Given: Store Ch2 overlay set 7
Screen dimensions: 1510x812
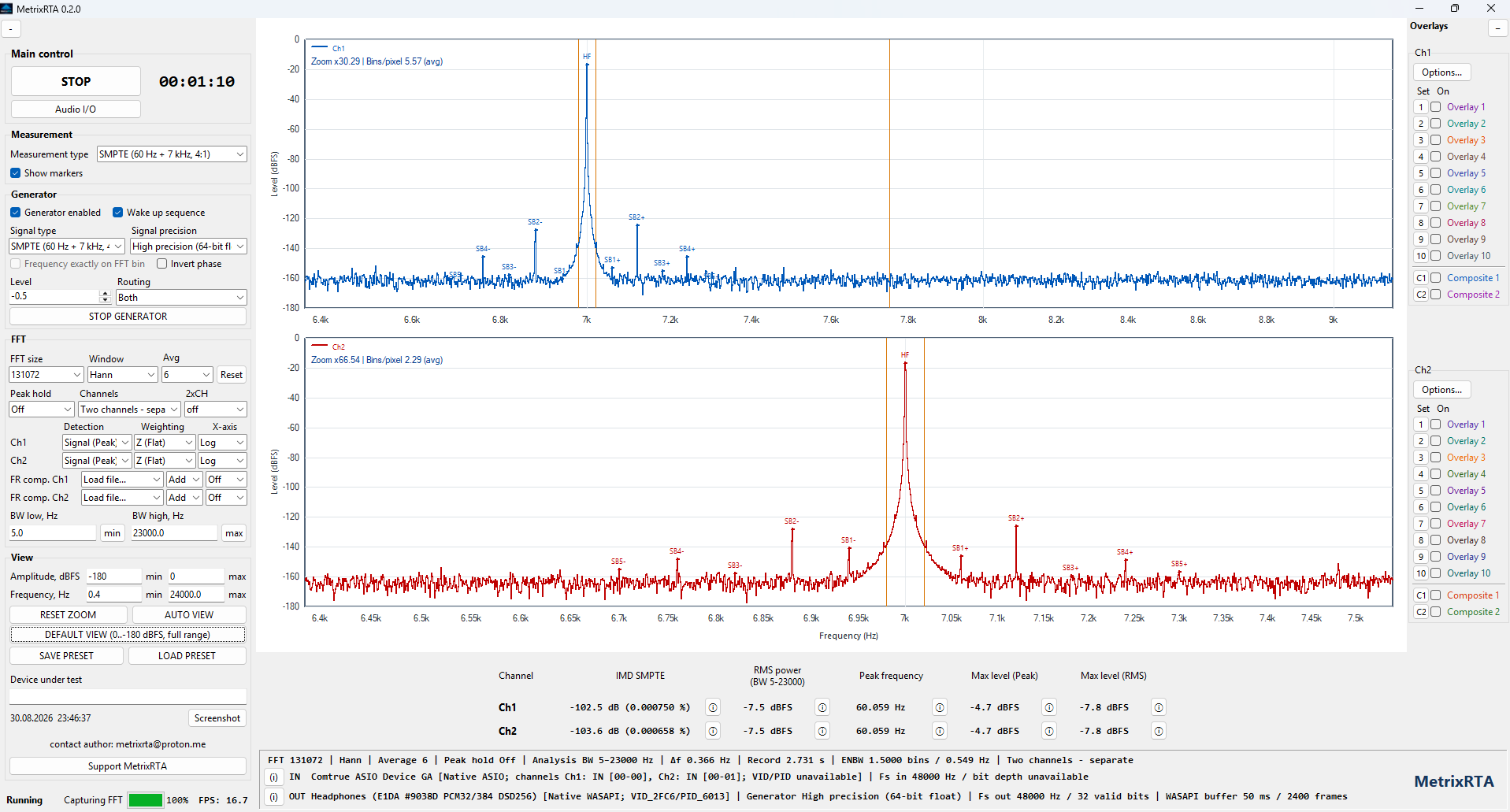Looking at the screenshot, I should point(1421,524).
